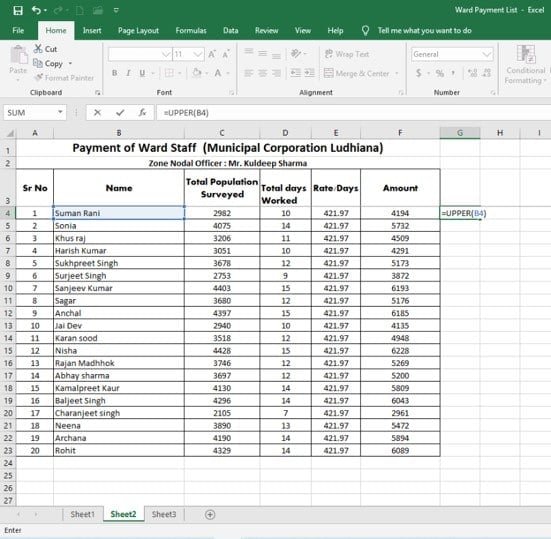Switch to the Review tab
This screenshot has width=551, height=539.
tap(266, 31)
